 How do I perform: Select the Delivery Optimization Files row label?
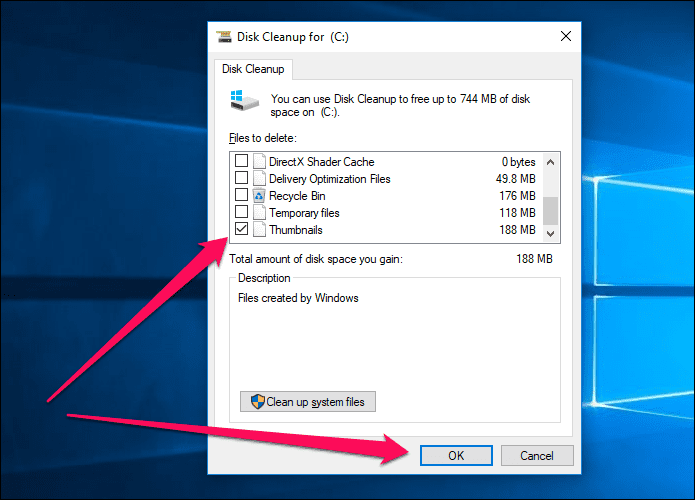click(330, 179)
